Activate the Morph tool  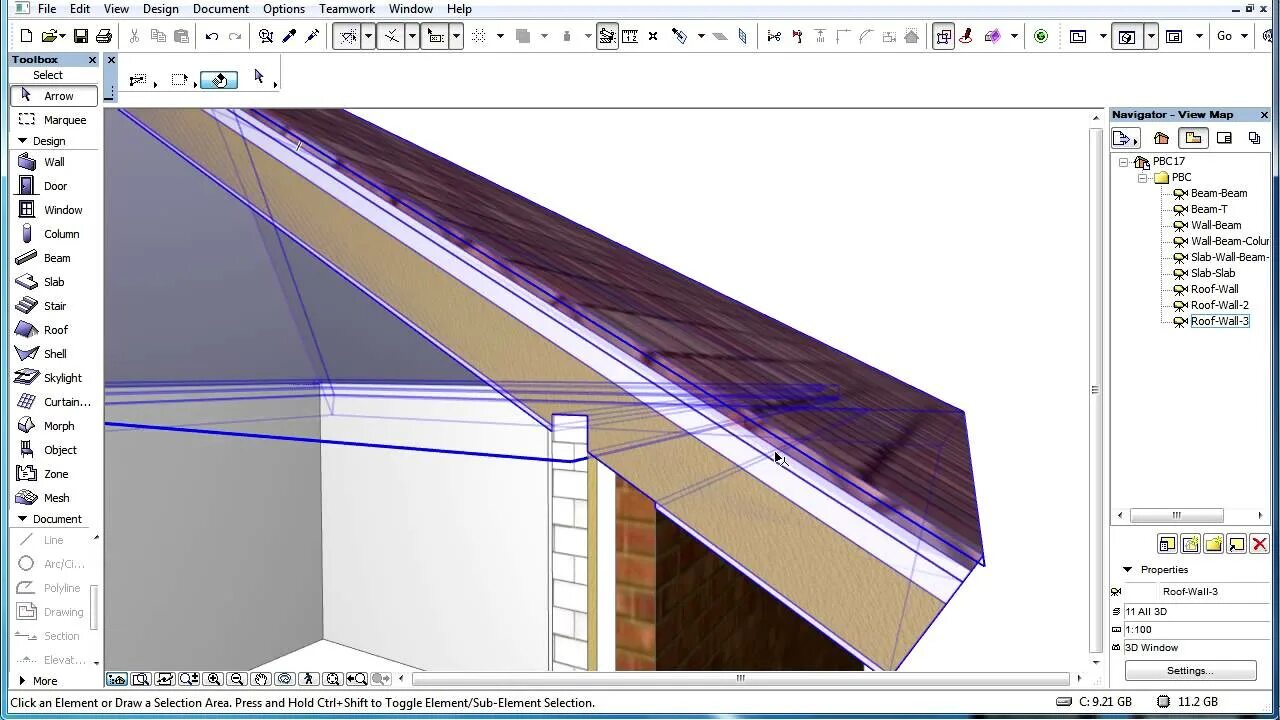(x=58, y=426)
